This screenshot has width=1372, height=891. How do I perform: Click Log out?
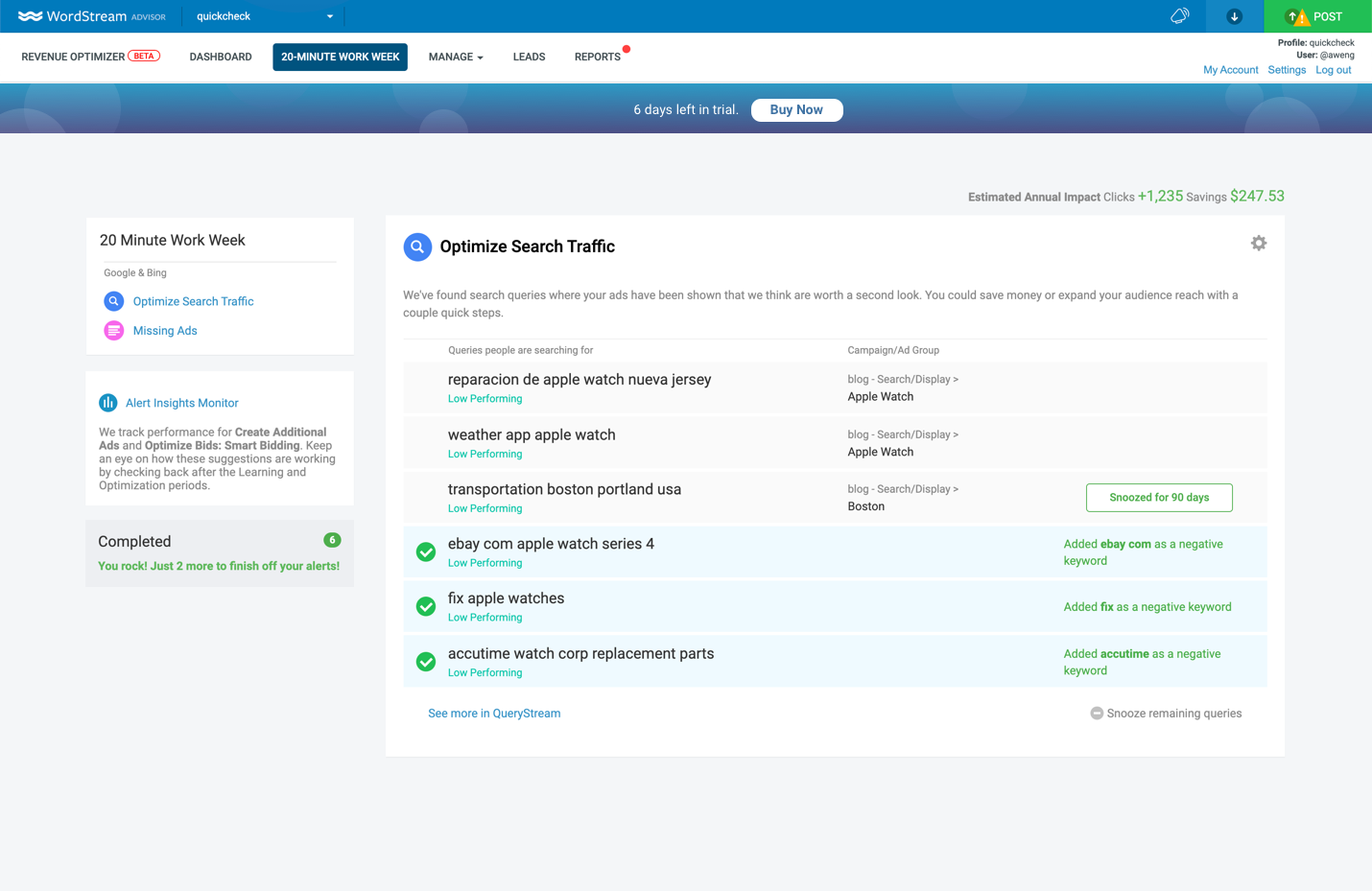point(1334,70)
